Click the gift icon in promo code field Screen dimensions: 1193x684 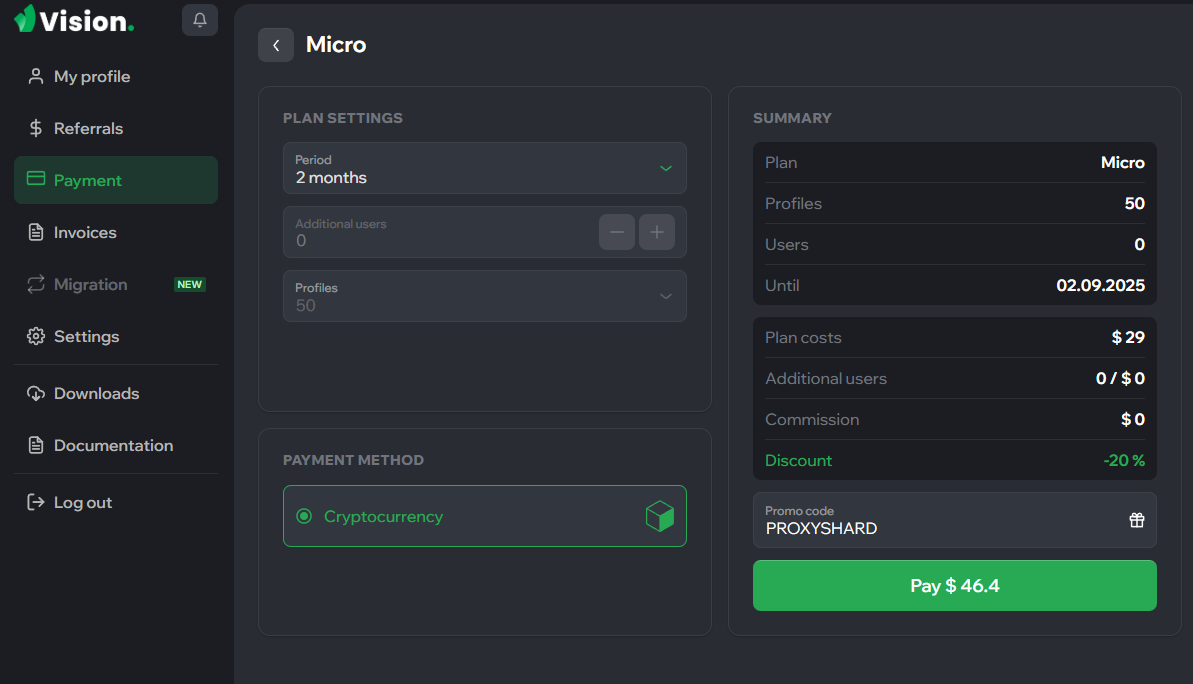pyautogui.click(x=1136, y=520)
